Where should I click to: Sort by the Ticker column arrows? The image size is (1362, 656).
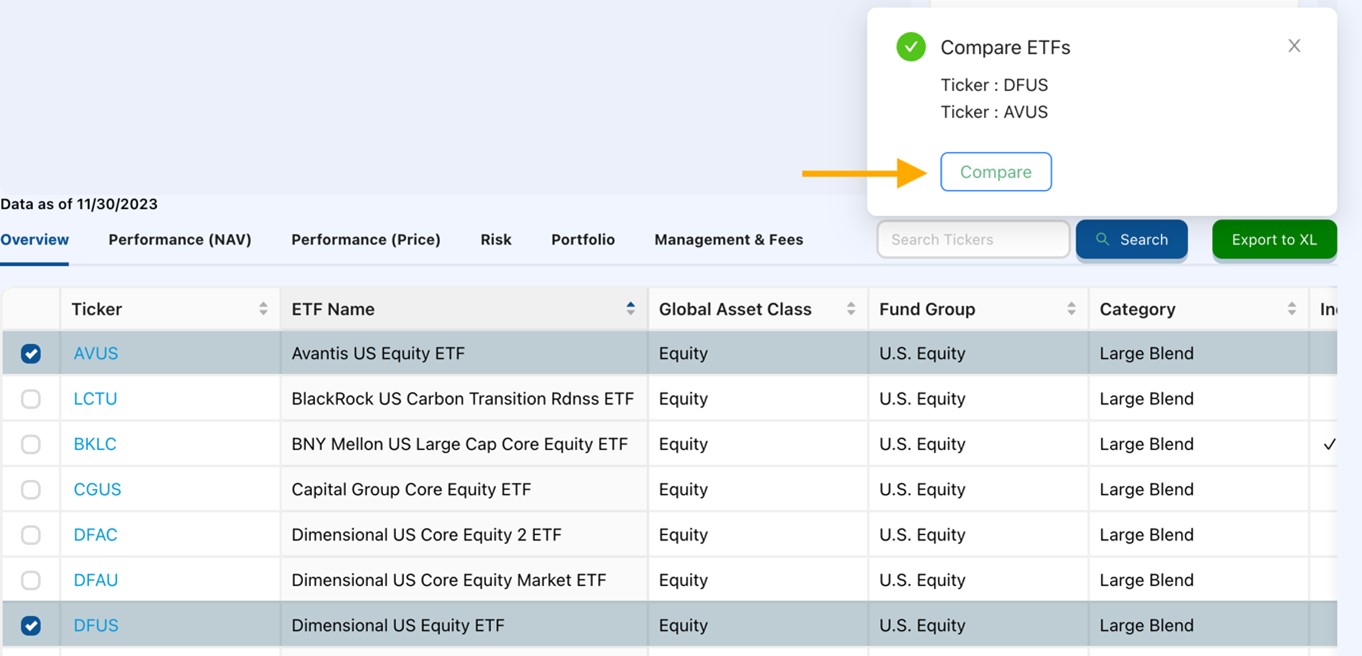click(263, 309)
